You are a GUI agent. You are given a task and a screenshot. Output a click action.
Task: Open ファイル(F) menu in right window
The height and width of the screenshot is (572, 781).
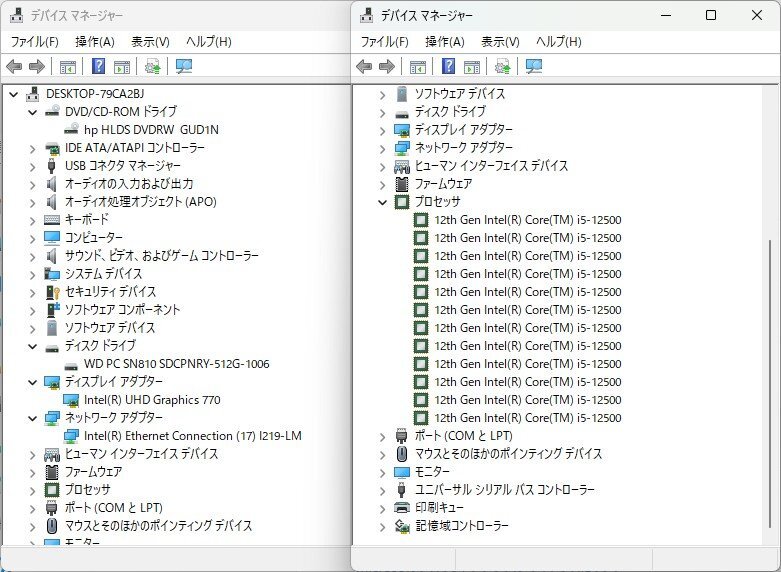[385, 42]
